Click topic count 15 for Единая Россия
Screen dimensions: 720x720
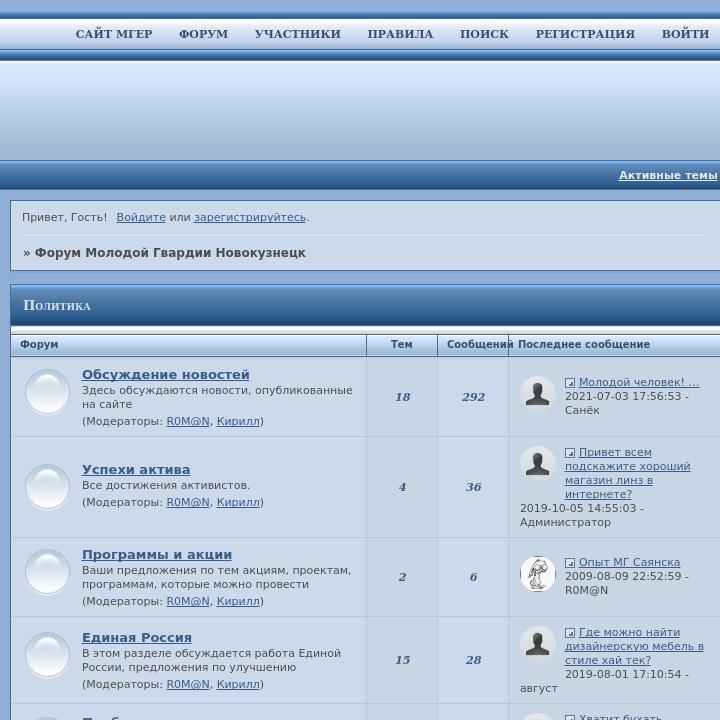coord(403,660)
